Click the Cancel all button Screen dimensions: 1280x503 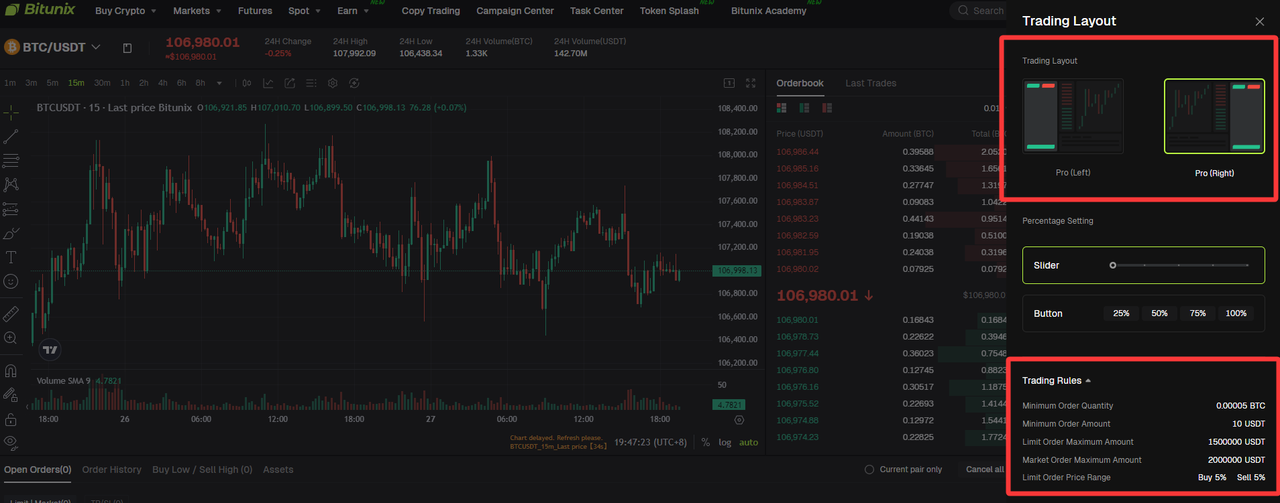(x=985, y=469)
